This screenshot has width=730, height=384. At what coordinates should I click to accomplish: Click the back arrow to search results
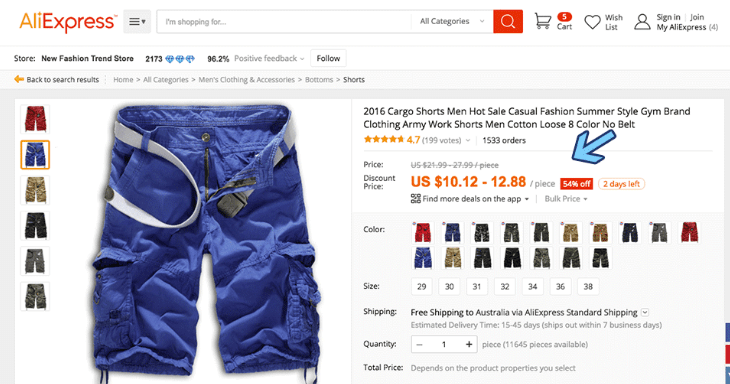[x=19, y=79]
